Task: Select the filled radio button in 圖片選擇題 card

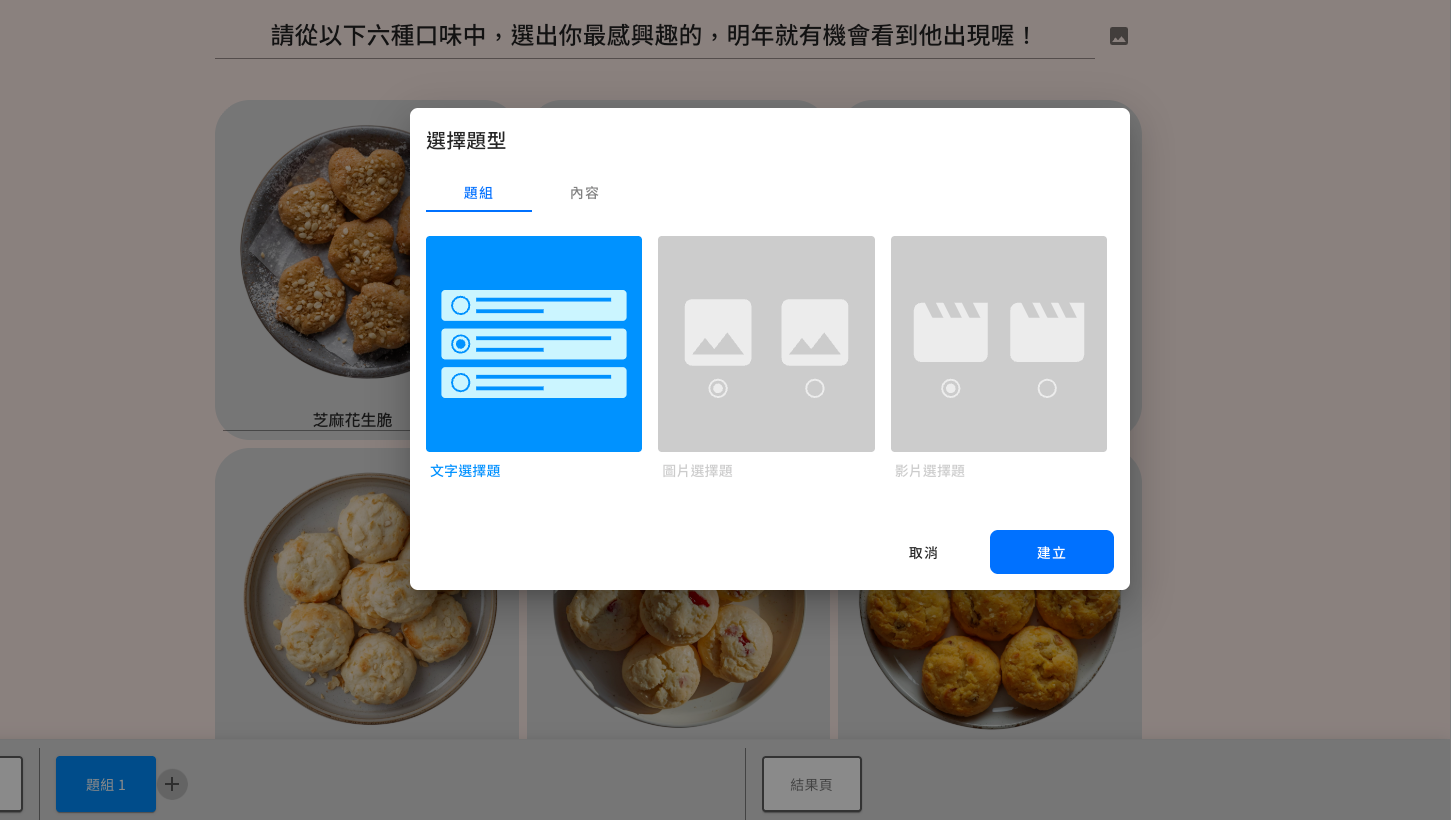Action: tap(718, 388)
